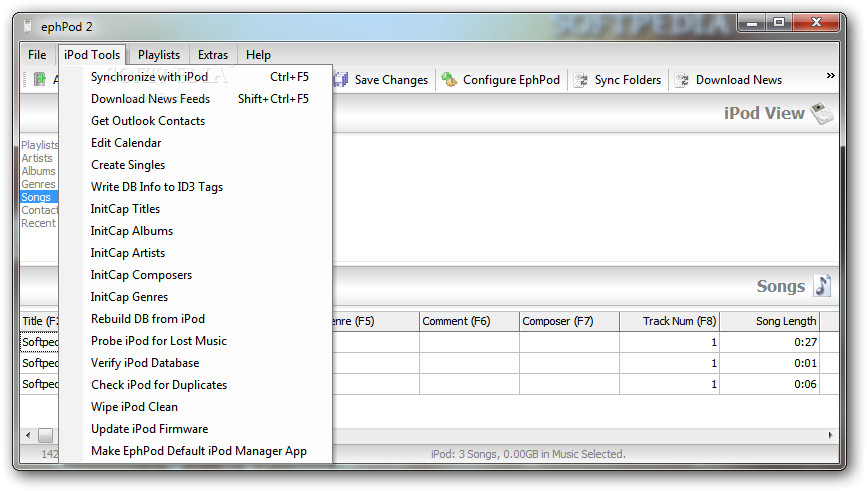Viewport: 867px width, 491px height.
Task: Open the Playlists menu
Action: click(x=159, y=55)
